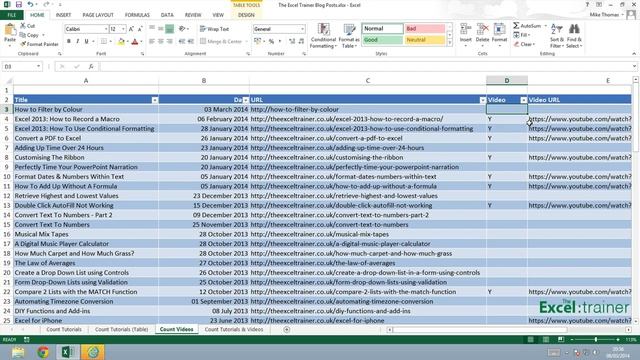Open the Title column filter dropdown
The width and height of the screenshot is (640, 360).
click(155, 100)
